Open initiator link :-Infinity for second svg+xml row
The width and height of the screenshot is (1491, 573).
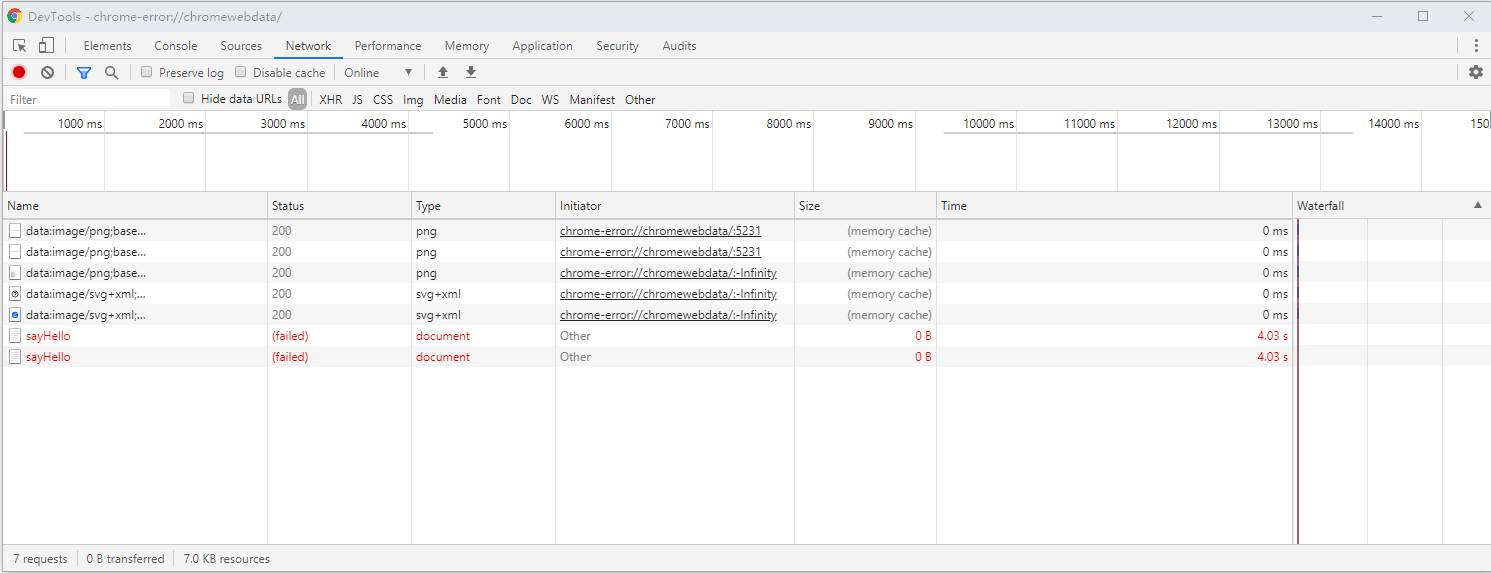(668, 315)
